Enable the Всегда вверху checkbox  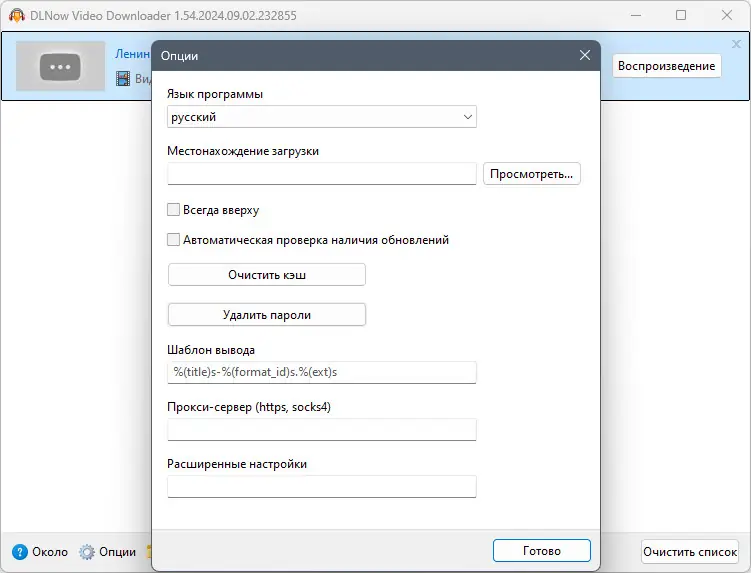click(174, 210)
